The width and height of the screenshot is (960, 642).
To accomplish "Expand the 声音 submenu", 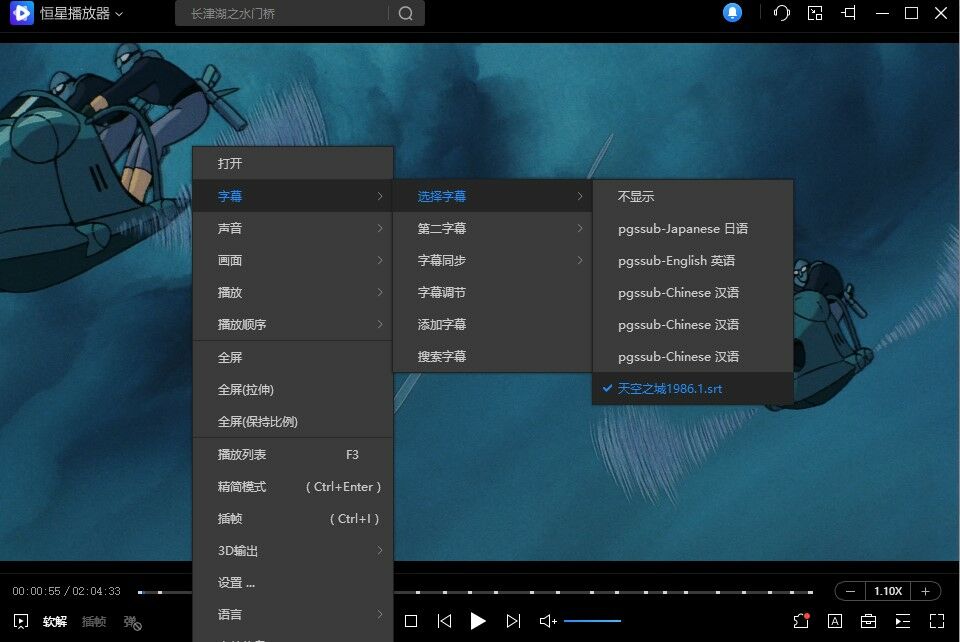I will [292, 229].
